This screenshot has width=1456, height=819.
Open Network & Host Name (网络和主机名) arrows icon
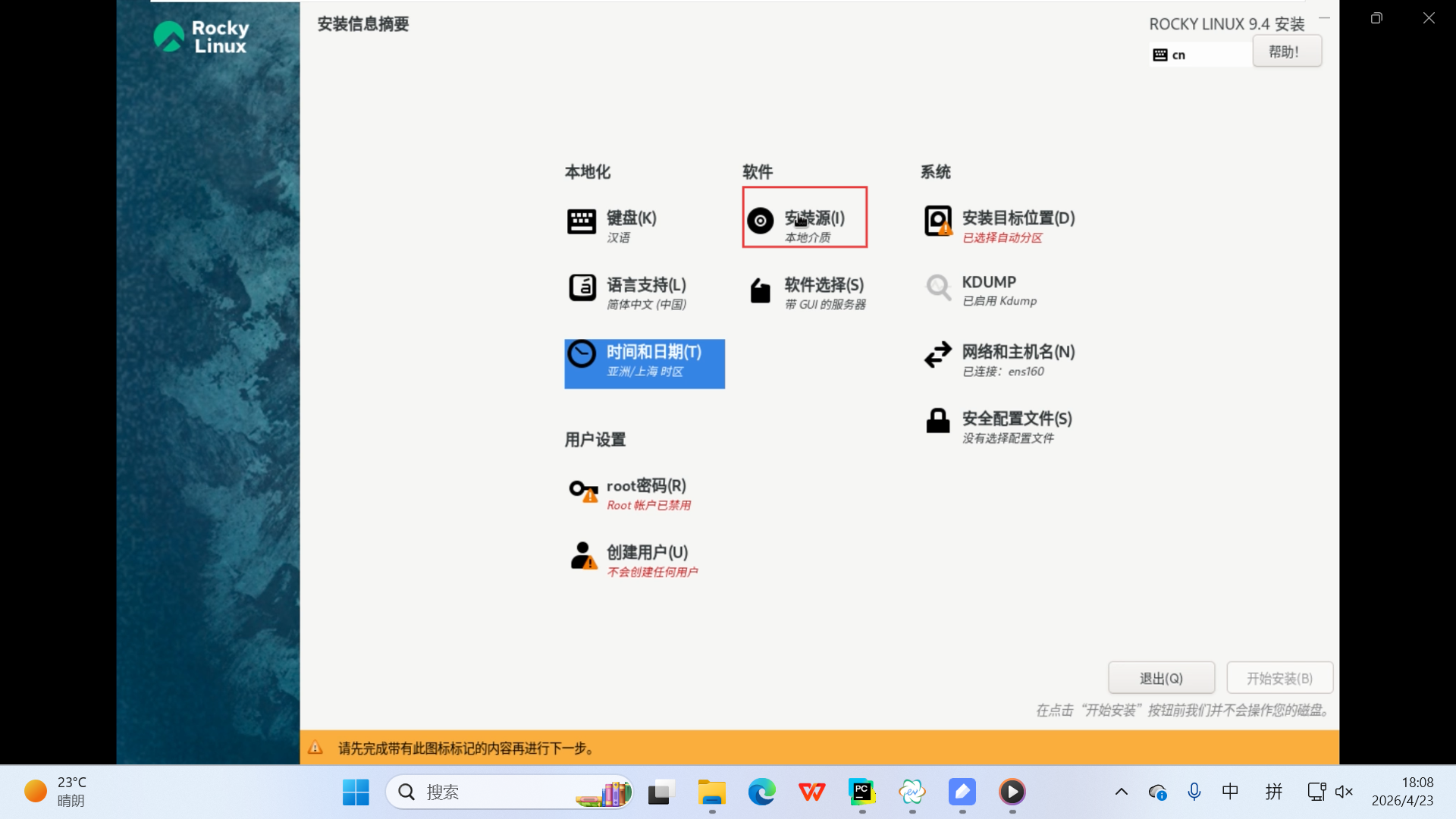[x=938, y=354]
